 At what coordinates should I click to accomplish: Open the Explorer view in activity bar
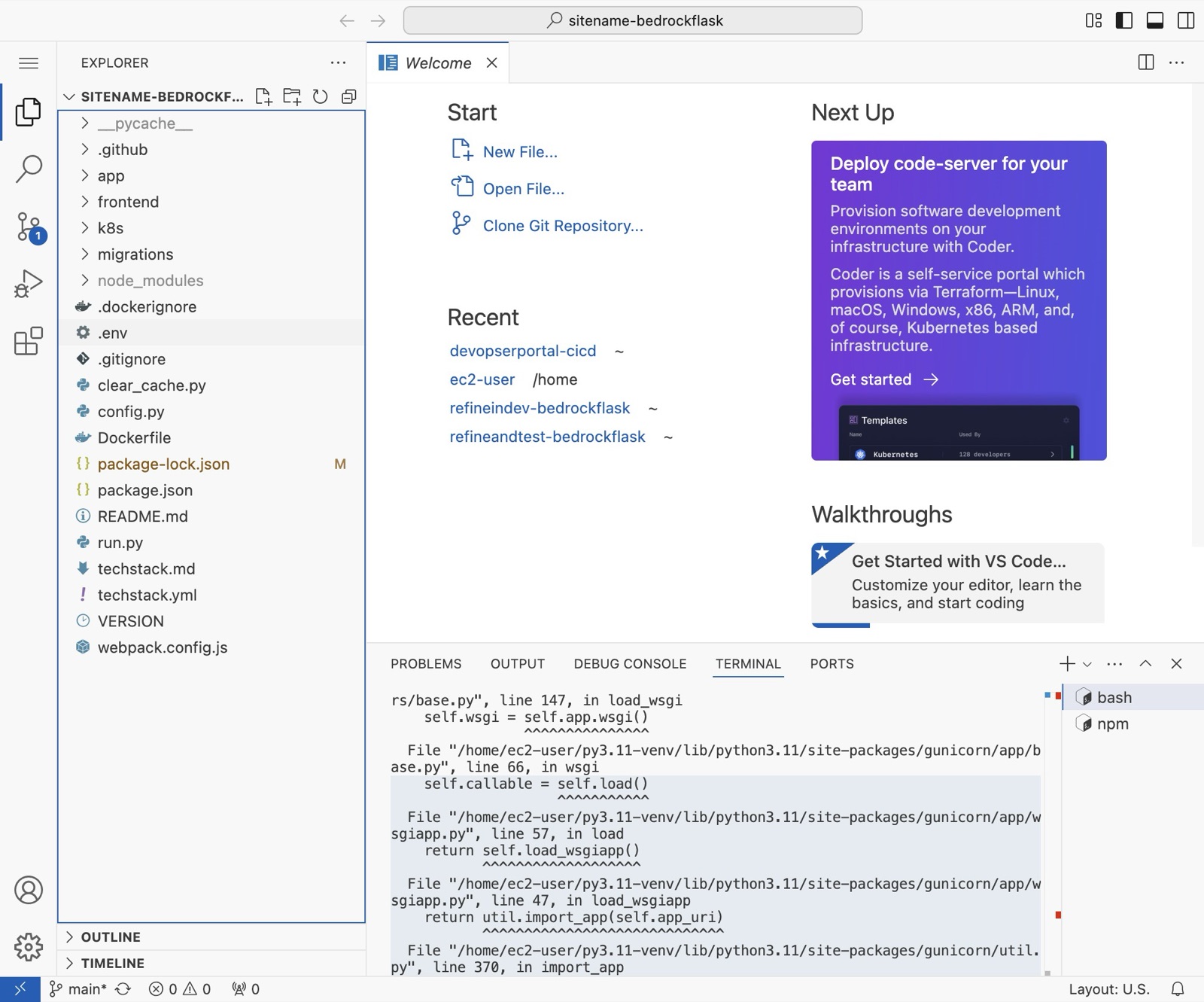[x=29, y=112]
